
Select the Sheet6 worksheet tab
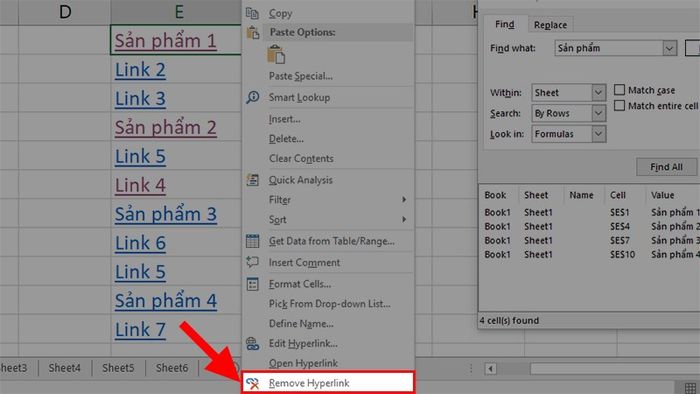(x=172, y=368)
